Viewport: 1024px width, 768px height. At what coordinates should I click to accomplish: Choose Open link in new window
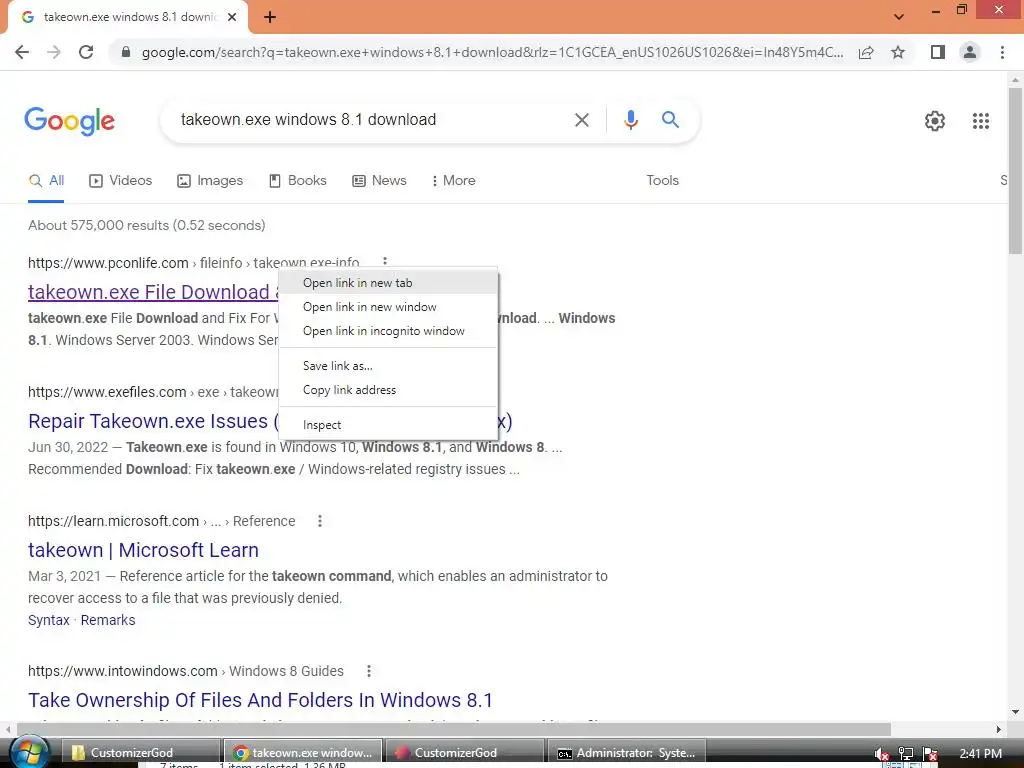(x=388, y=307)
